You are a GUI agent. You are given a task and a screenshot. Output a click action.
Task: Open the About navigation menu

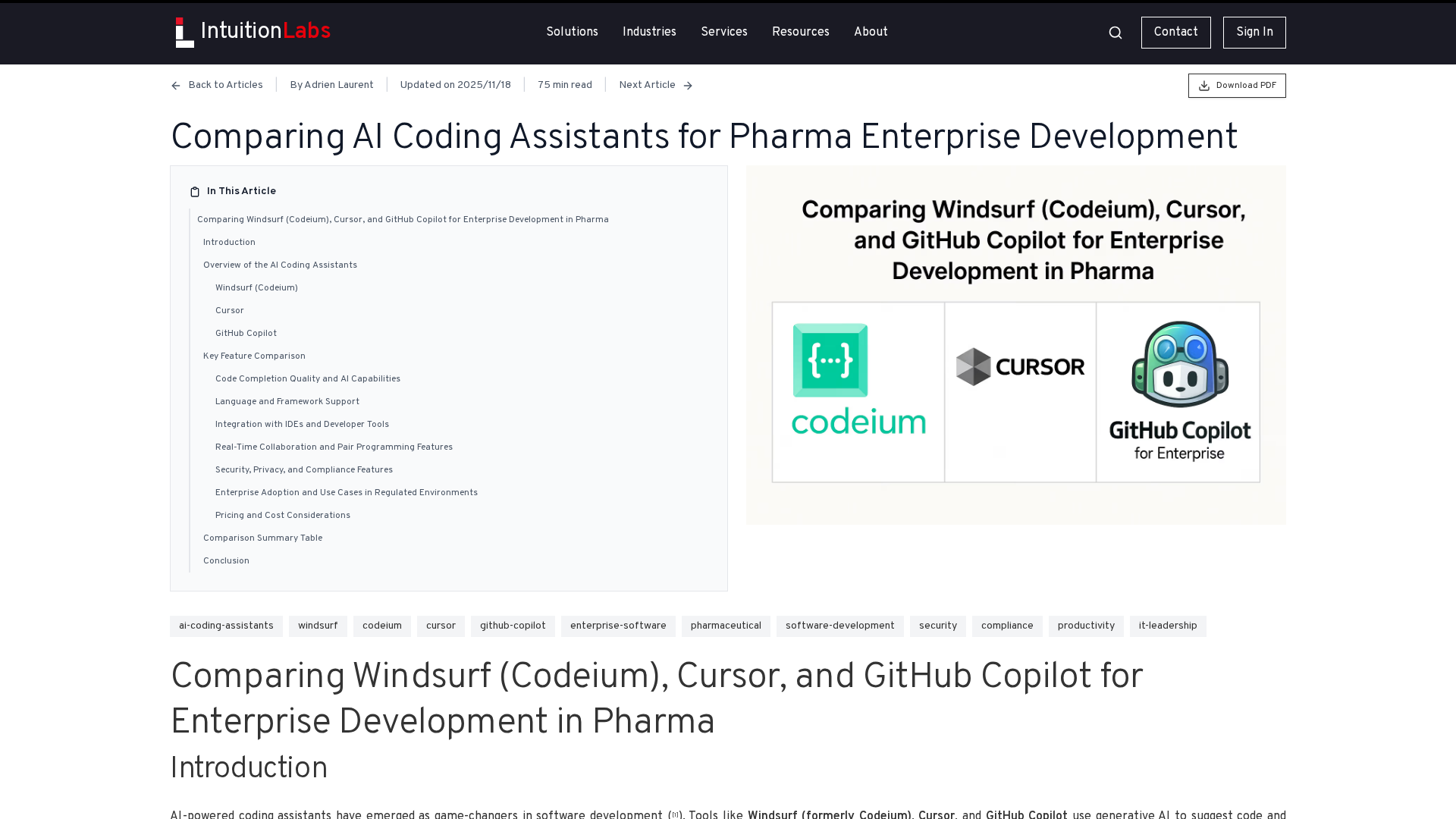pos(871,32)
